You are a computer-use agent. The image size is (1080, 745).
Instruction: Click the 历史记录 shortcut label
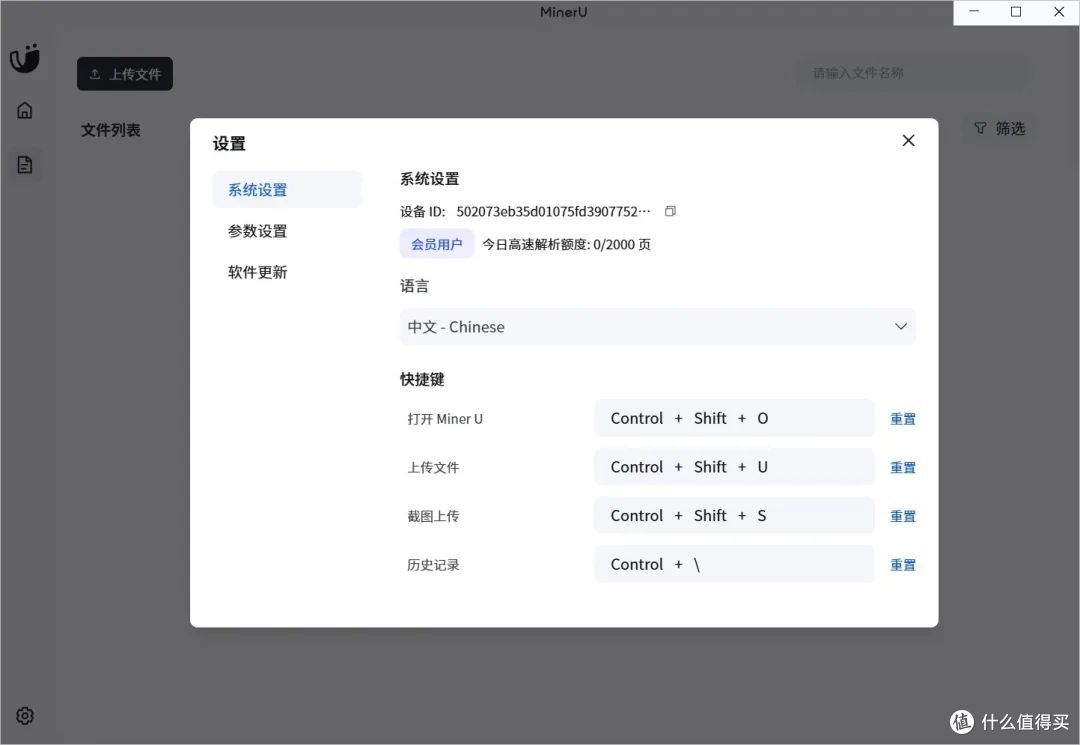click(x=433, y=565)
